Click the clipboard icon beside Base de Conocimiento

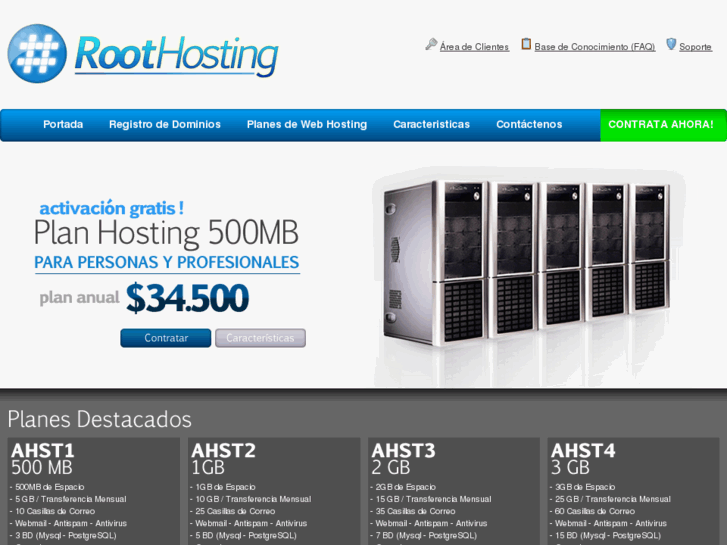click(526, 44)
